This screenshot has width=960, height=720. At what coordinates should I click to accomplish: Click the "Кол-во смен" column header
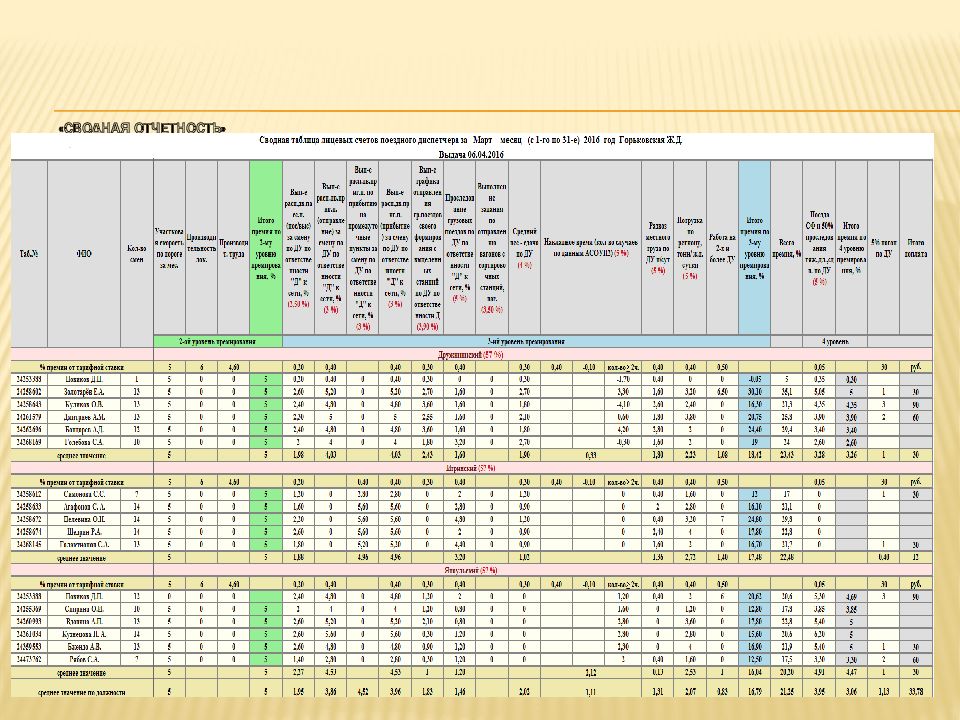pyautogui.click(x=137, y=253)
